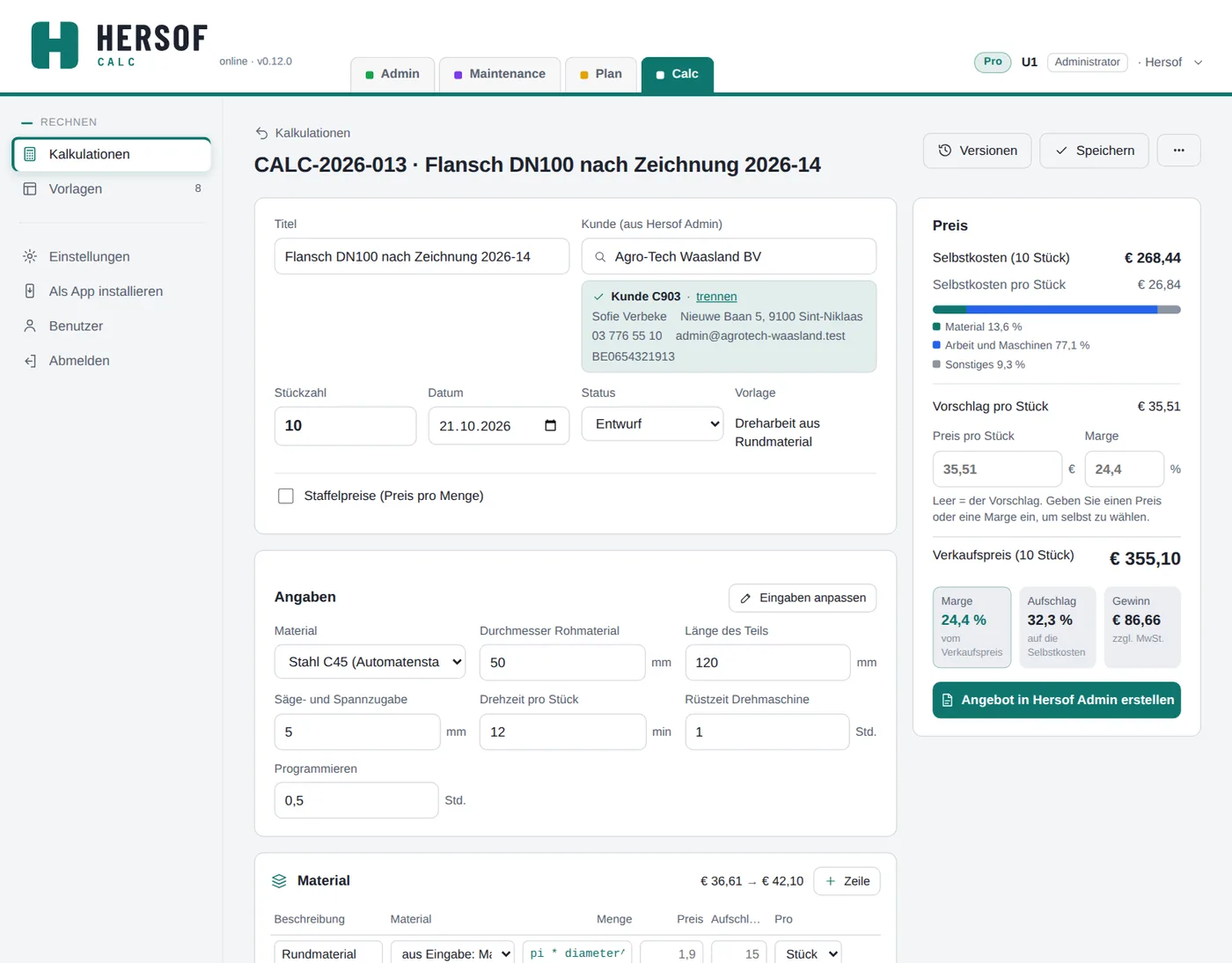The height and width of the screenshot is (963, 1232).
Task: Open the Stück unit dropdown
Action: pos(808,952)
